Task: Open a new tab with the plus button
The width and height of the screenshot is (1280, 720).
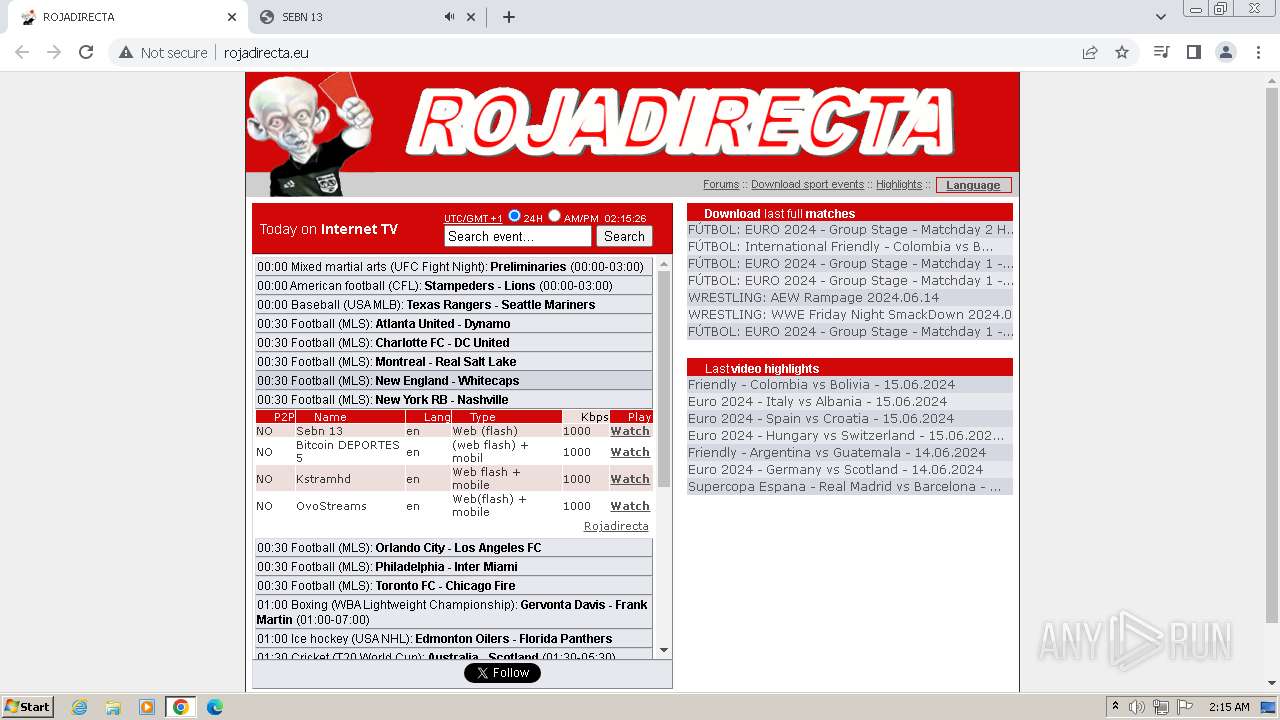Action: [508, 17]
